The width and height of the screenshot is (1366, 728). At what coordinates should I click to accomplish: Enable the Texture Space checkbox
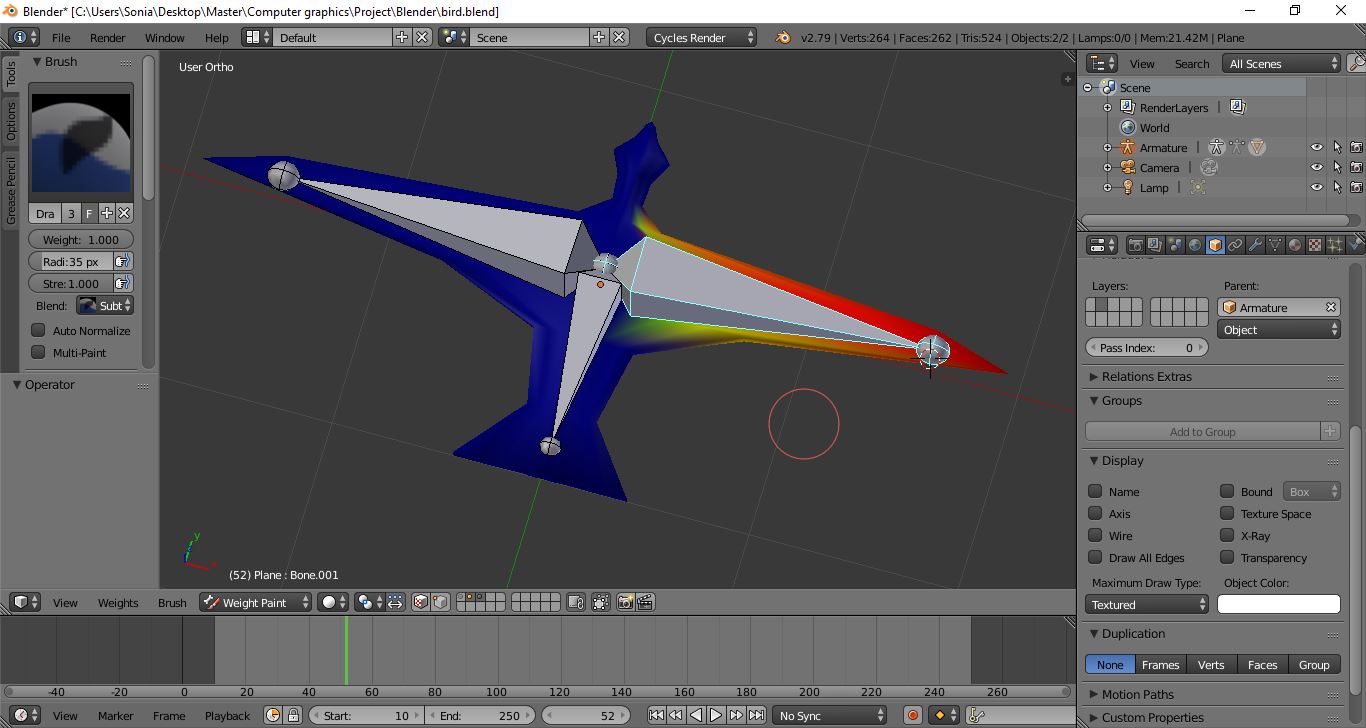[x=1227, y=513]
